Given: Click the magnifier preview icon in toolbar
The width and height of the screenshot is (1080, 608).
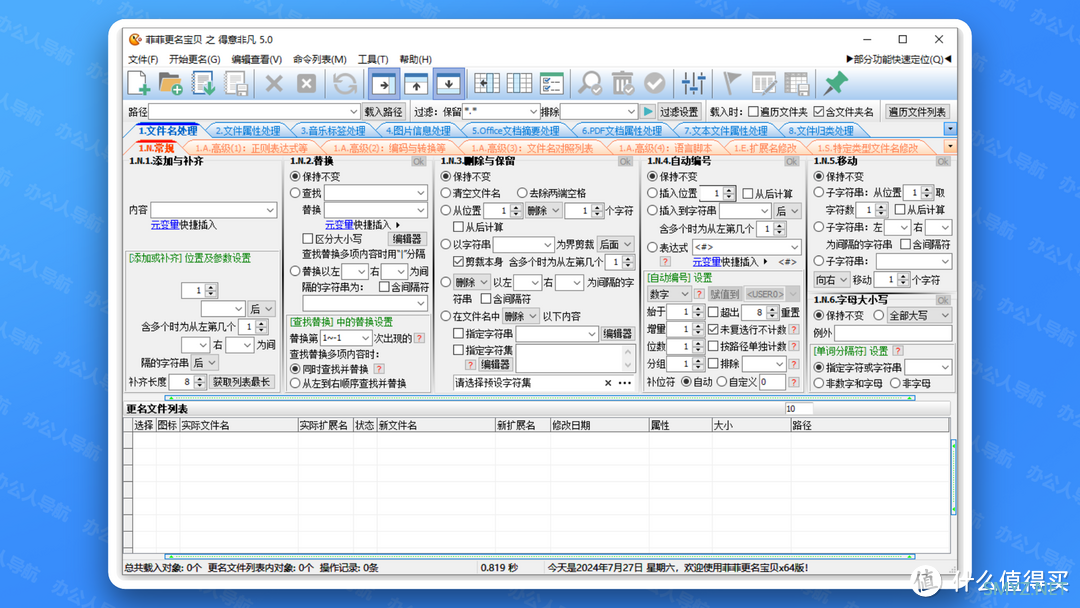Looking at the screenshot, I should pos(590,83).
